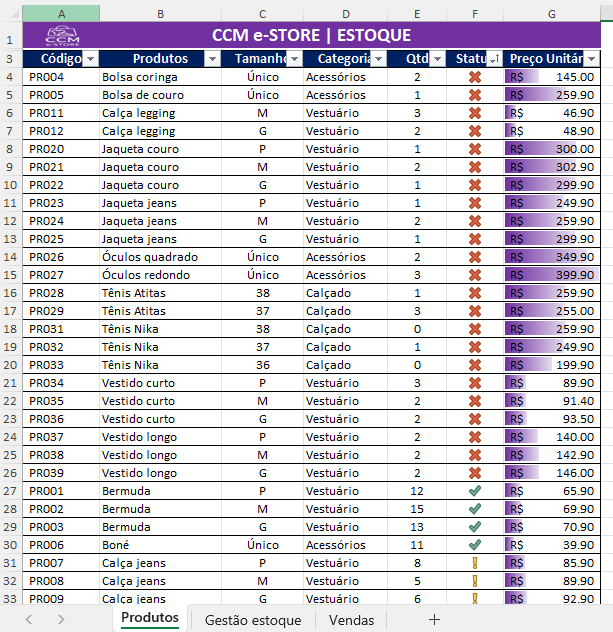Image resolution: width=613 pixels, height=632 pixels.
Task: Open the Categoria column filter dropdown
Action: 378,59
